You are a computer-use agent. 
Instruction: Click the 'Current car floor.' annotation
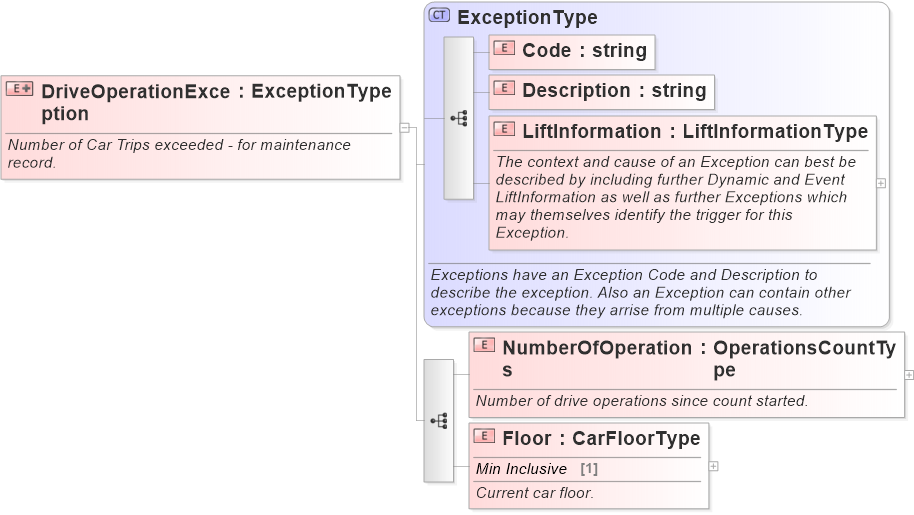click(x=535, y=493)
